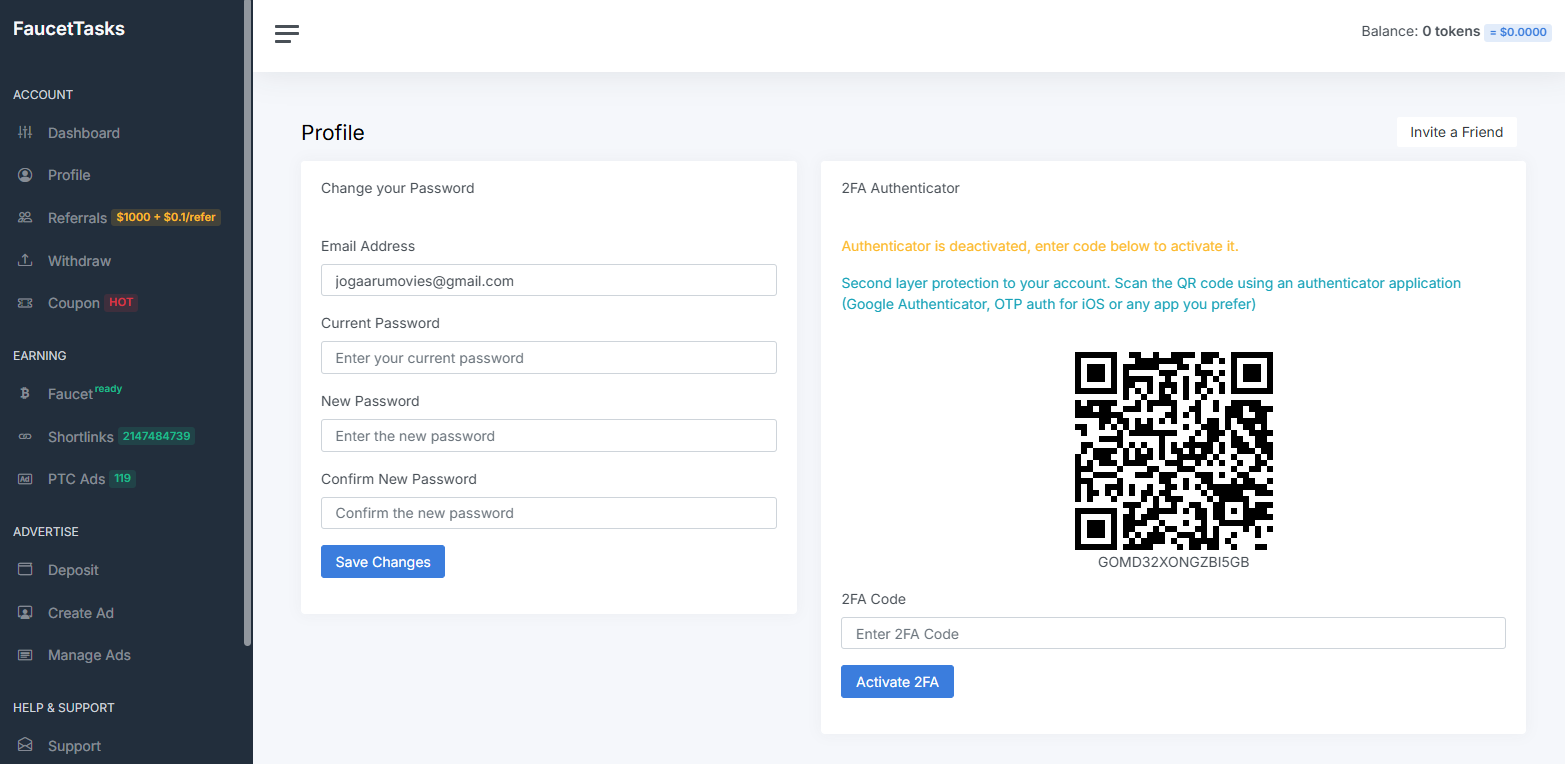Click Invite a Friend button
The height and width of the screenshot is (764, 1565).
pos(1456,132)
